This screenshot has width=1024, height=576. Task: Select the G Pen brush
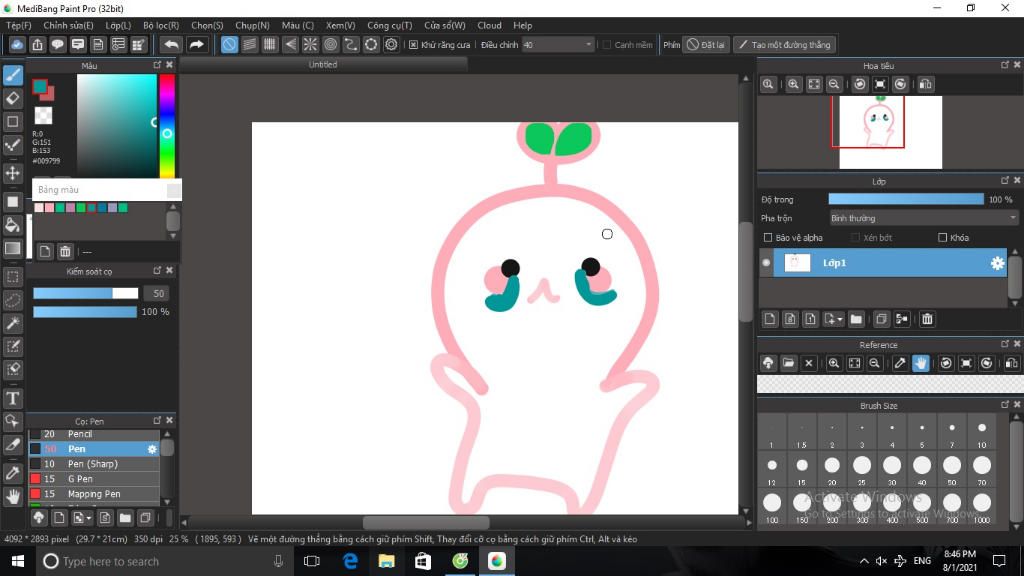pyautogui.click(x=94, y=479)
